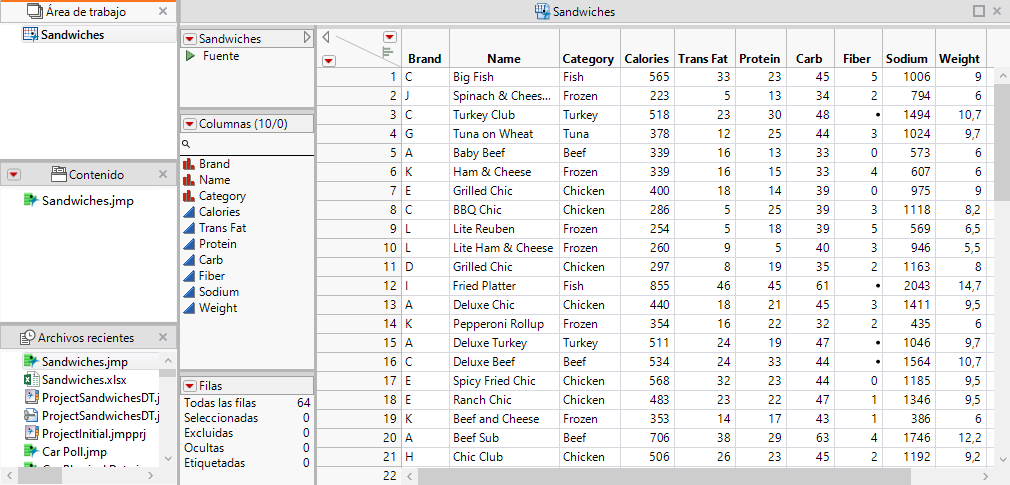Click the data table horizontal scrollbar

[x=664, y=477]
